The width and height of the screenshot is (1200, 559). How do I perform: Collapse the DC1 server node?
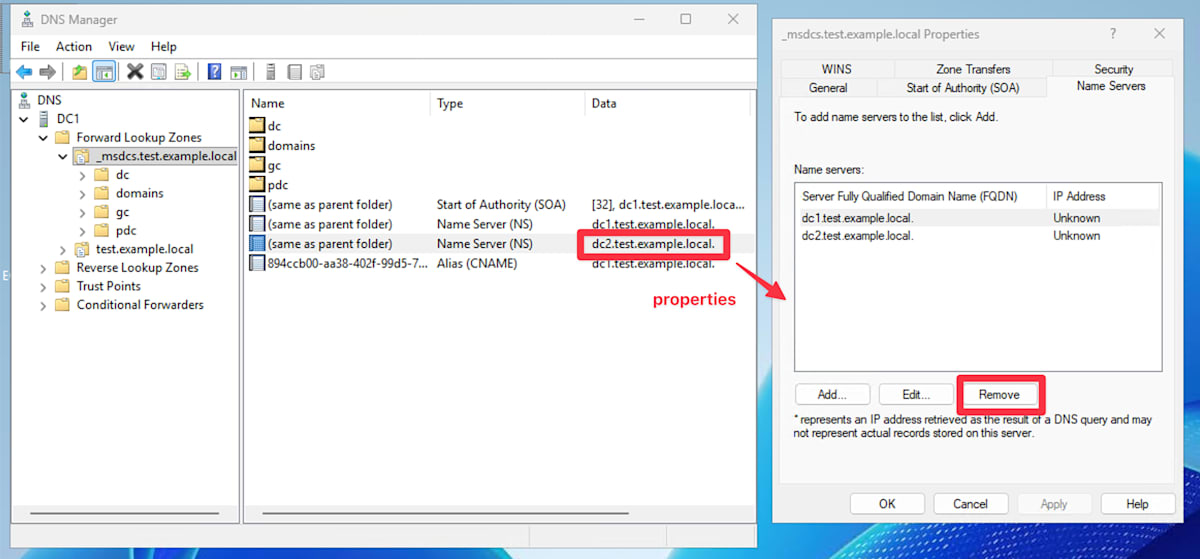(24, 119)
